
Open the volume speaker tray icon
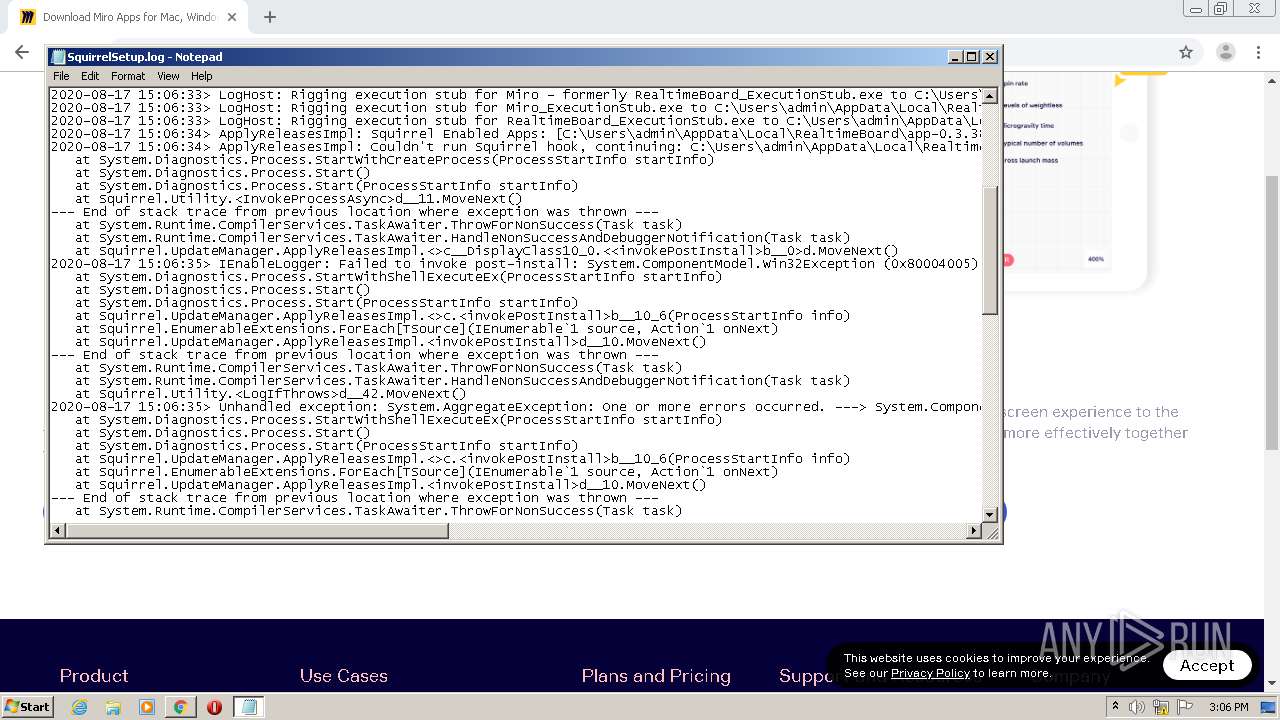point(1138,707)
